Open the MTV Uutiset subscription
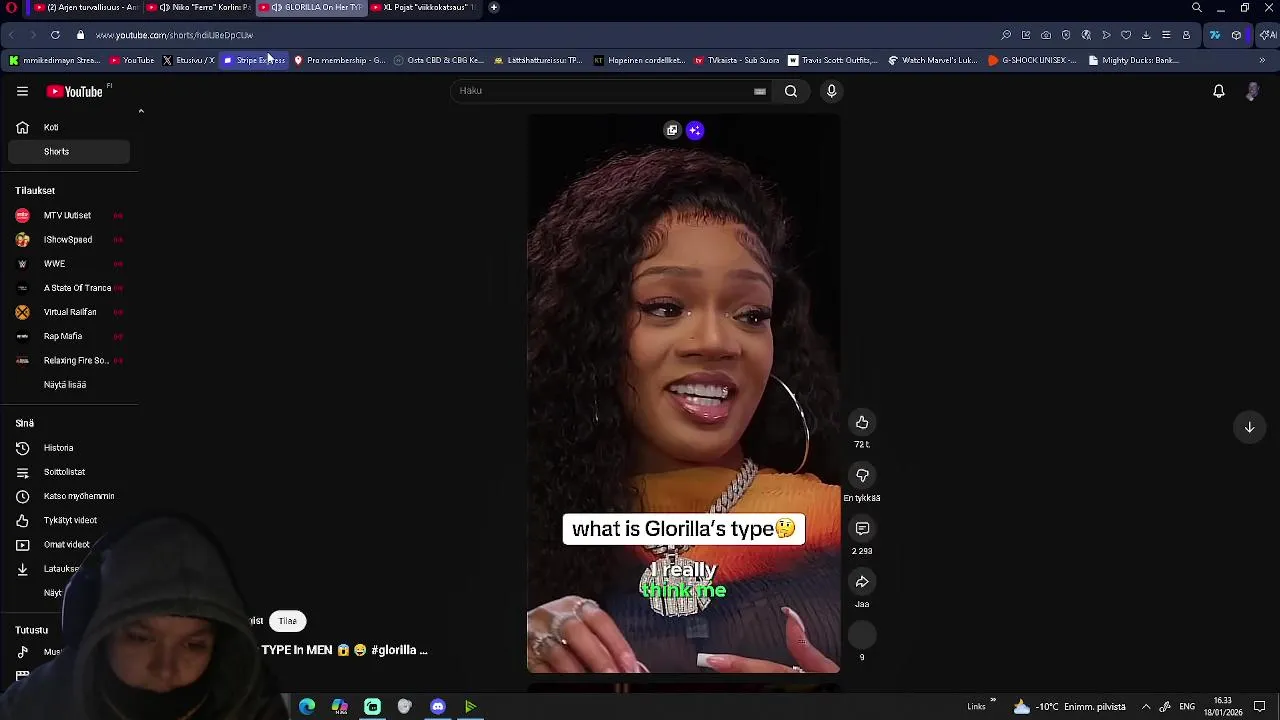Viewport: 1280px width, 720px height. tap(68, 216)
